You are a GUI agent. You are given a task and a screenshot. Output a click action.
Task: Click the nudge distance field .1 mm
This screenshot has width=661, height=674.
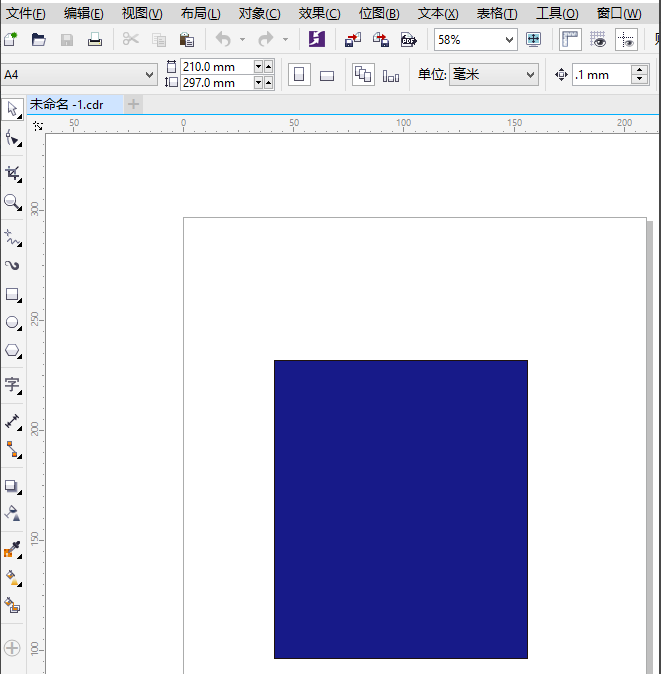tap(602, 75)
